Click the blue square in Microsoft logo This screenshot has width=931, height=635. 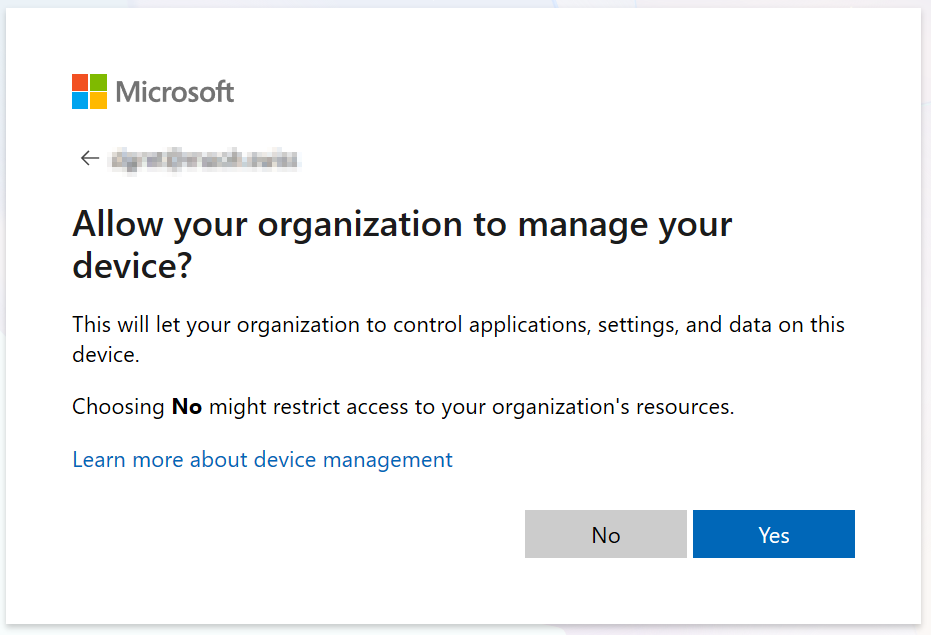tap(80, 100)
